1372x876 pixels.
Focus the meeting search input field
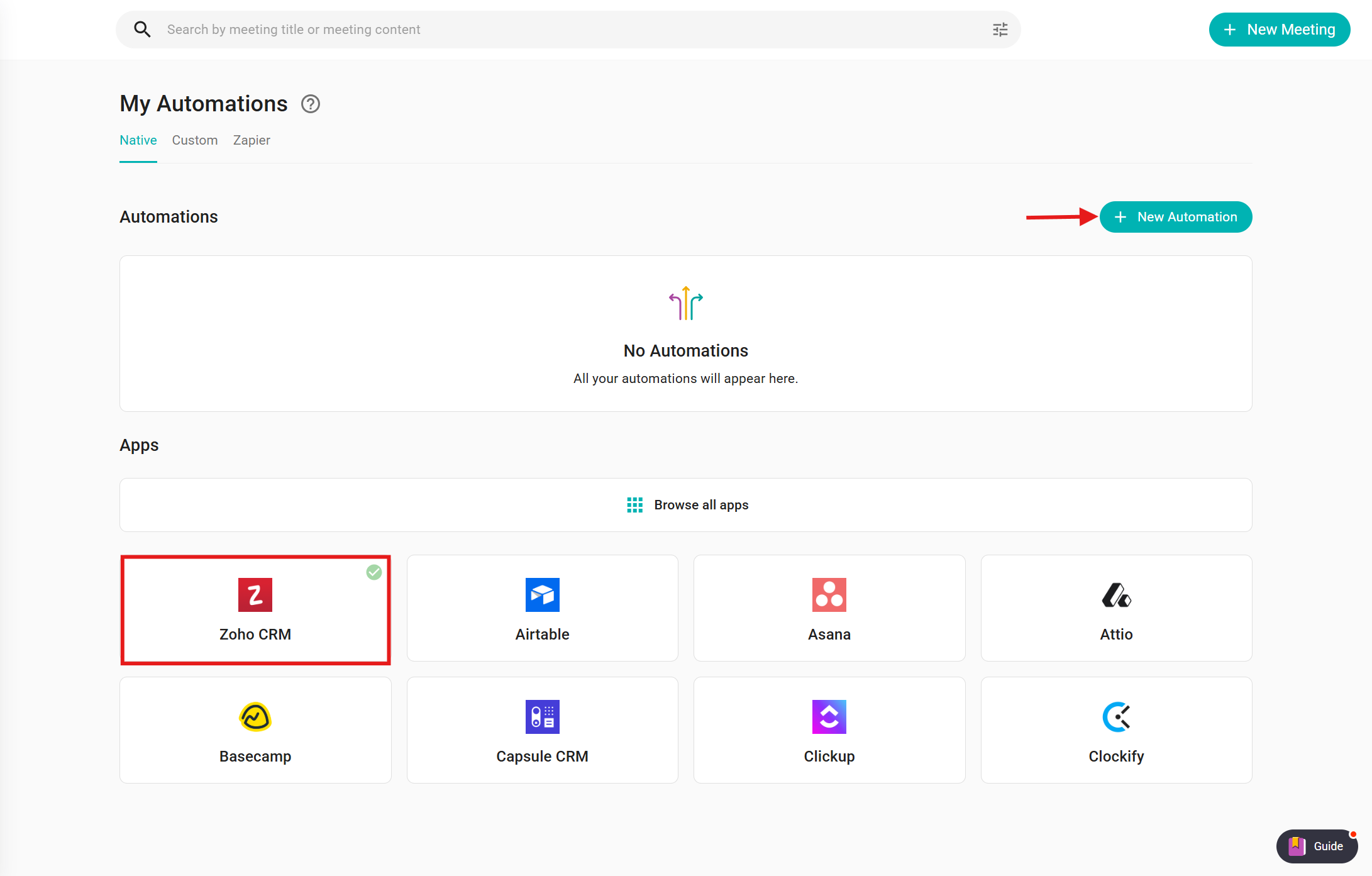(566, 30)
